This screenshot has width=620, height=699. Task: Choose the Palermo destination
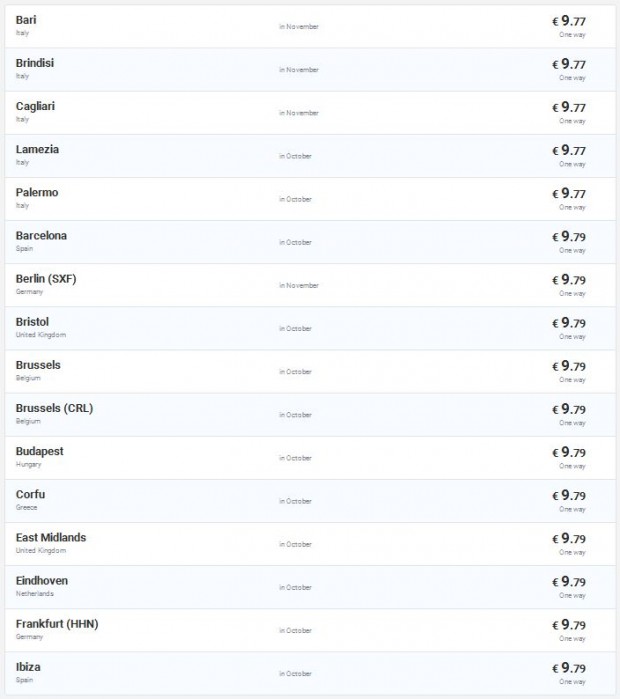(37, 192)
